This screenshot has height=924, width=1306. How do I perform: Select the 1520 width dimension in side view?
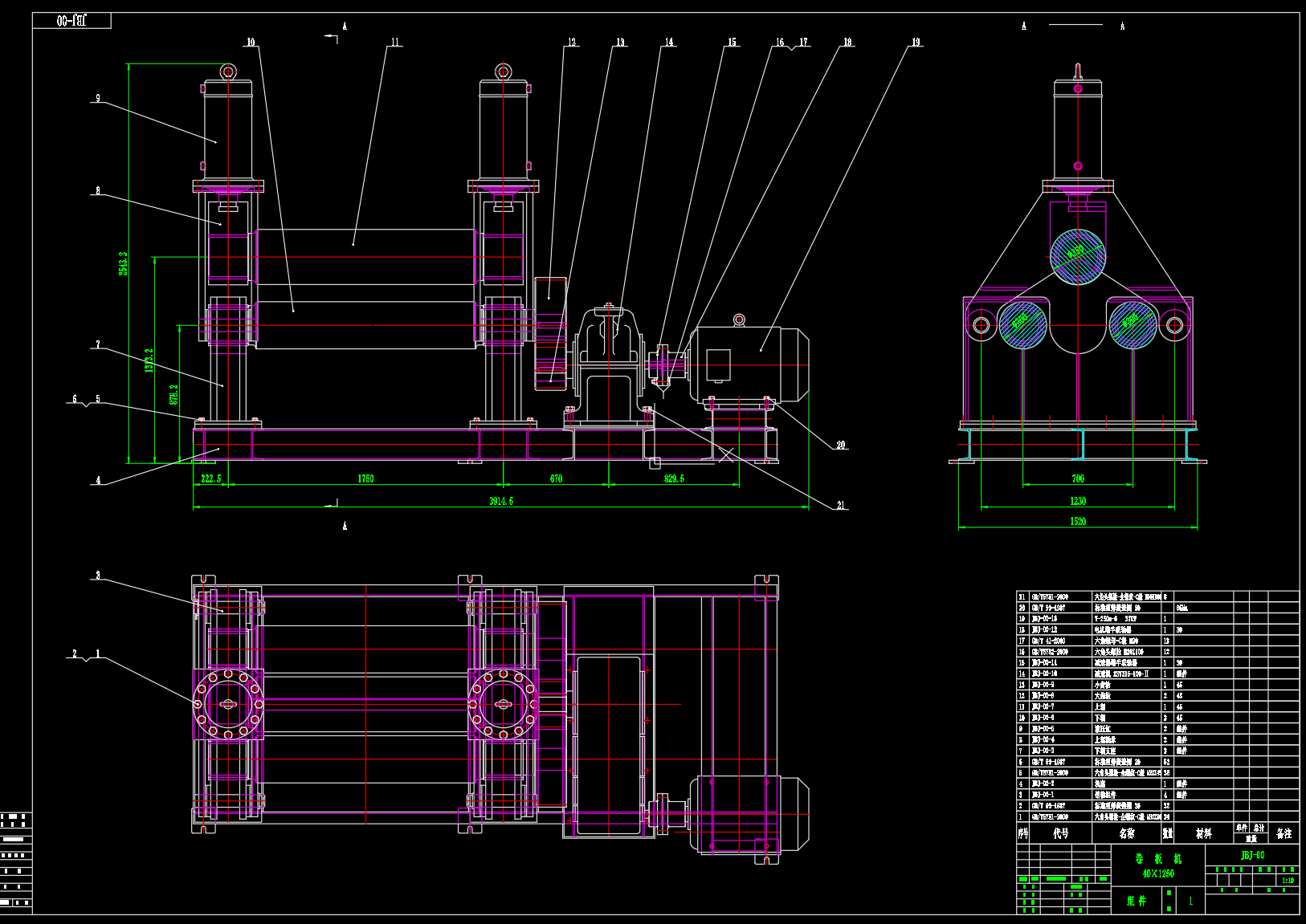pos(1077,521)
